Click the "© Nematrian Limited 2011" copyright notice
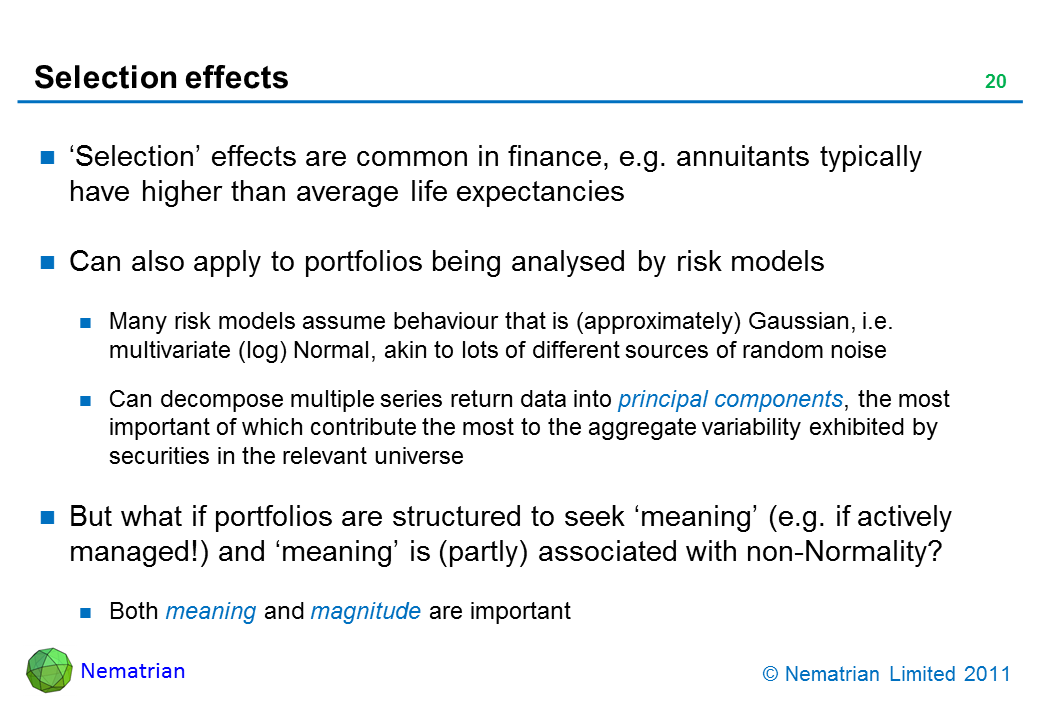Image resolution: width=1040 pixels, height=720 pixels. click(886, 674)
